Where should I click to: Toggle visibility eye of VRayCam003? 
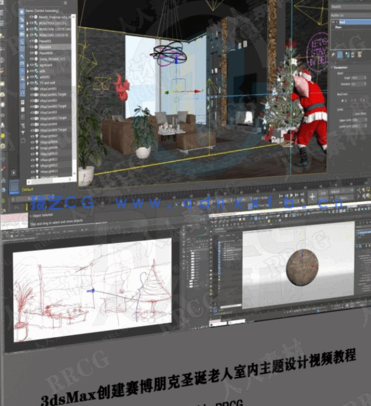[32, 112]
